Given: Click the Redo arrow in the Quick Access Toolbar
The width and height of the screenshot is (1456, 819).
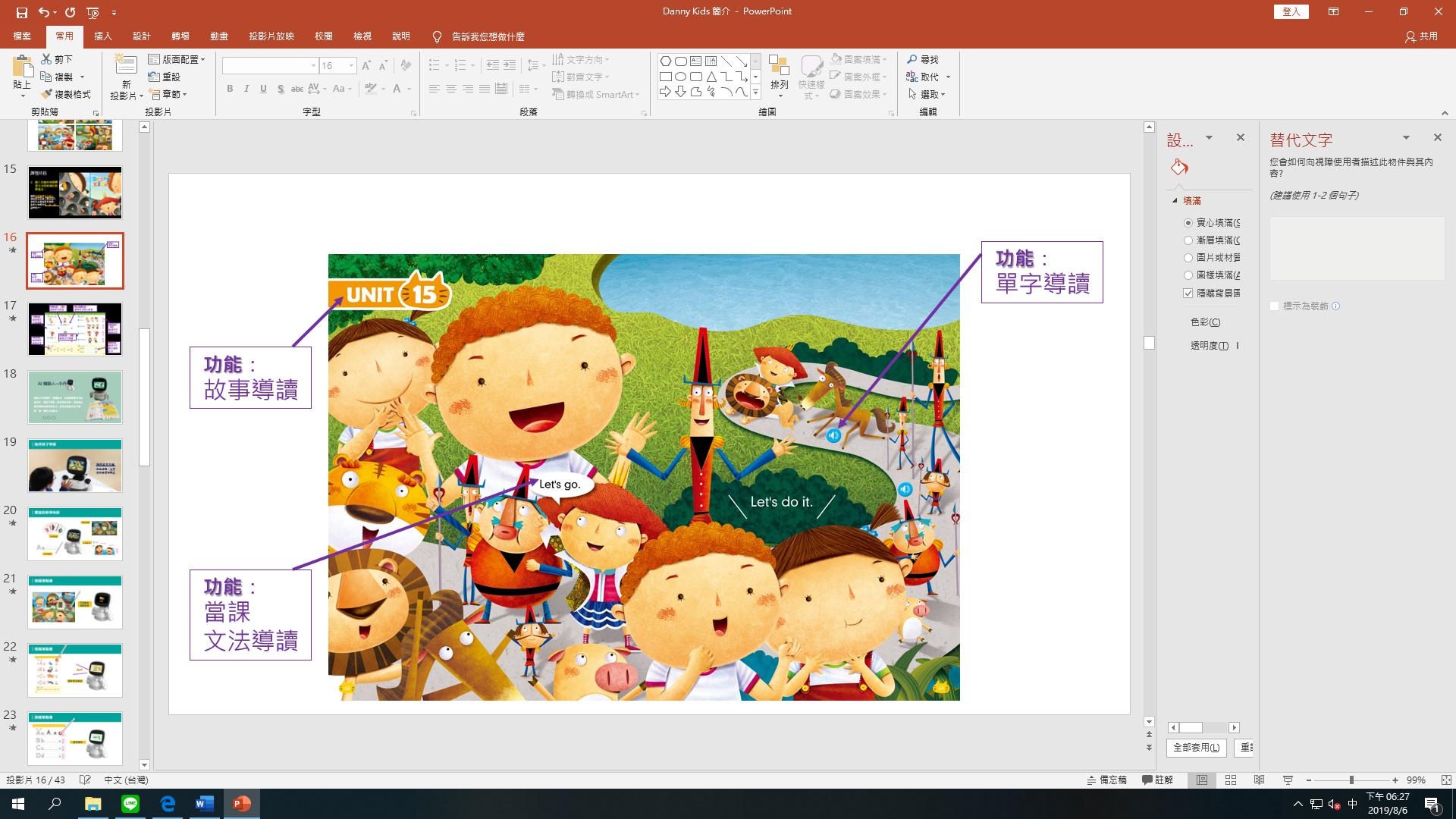Looking at the screenshot, I should pyautogui.click(x=70, y=12).
